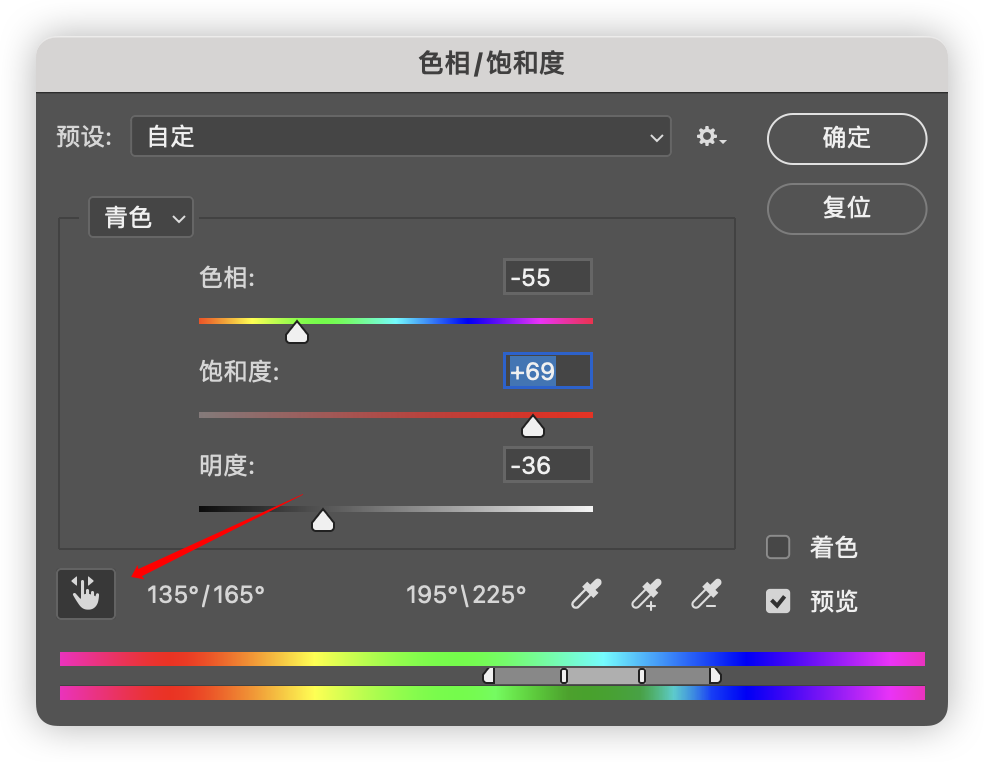Screen dimensions: 984x762
Task: Click the on-image targeted adjustment hand tool
Action: coord(86,594)
